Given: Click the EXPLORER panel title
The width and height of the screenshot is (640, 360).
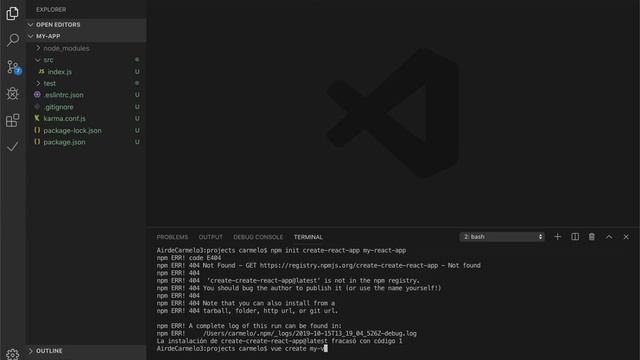Looking at the screenshot, I should [51, 9].
